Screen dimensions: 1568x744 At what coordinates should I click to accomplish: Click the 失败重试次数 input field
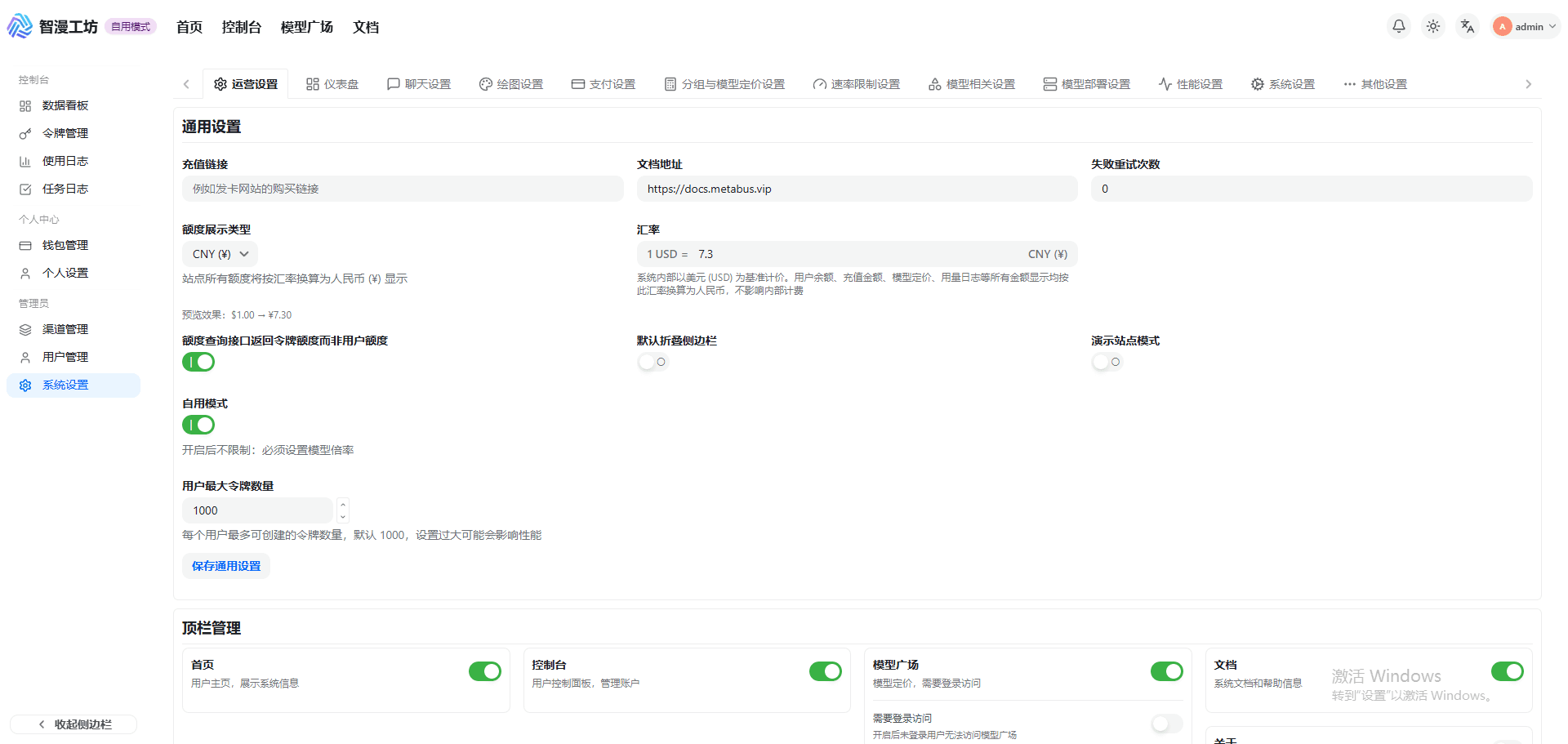click(x=1312, y=189)
